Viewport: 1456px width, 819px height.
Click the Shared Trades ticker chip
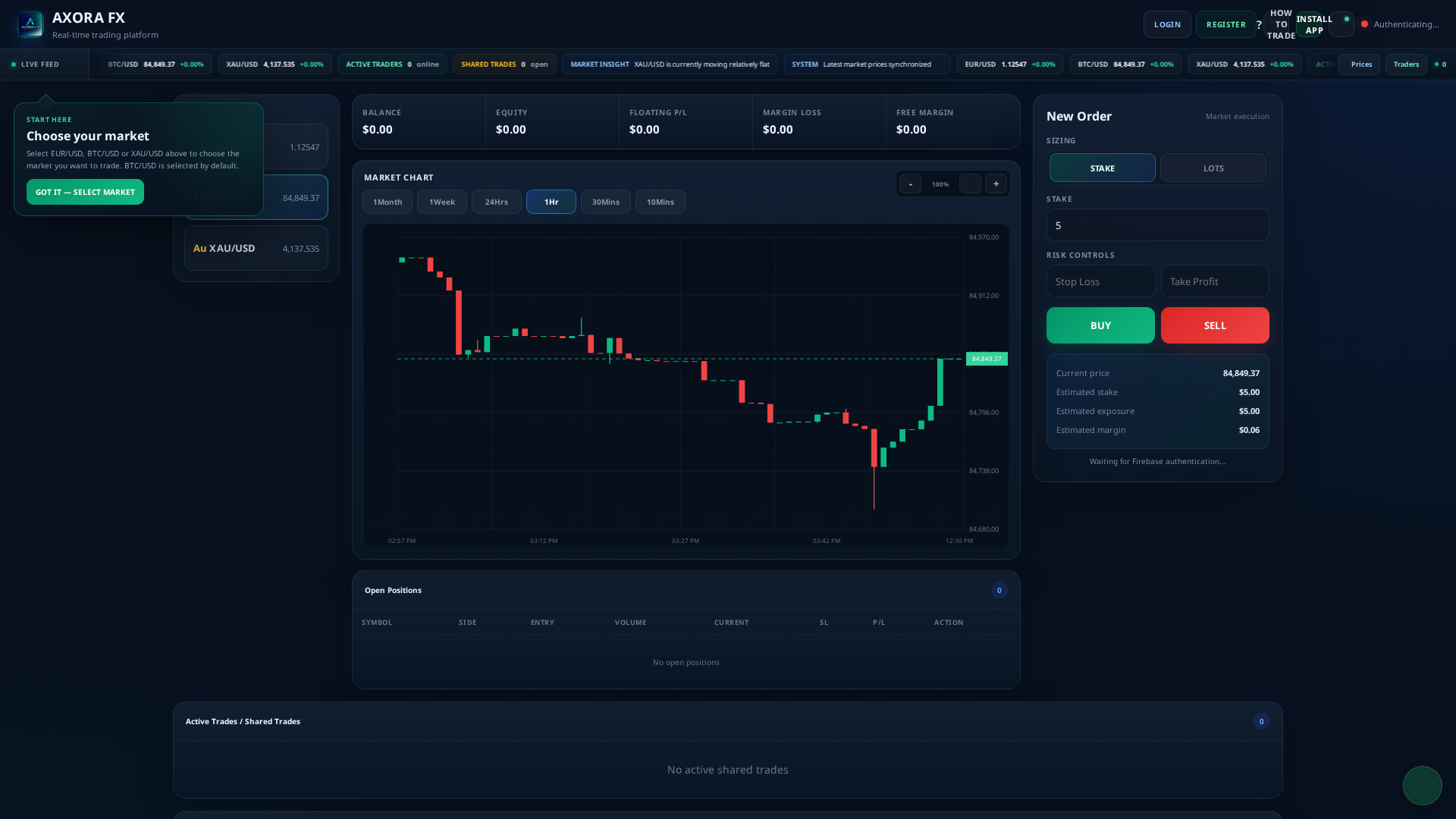coord(504,64)
